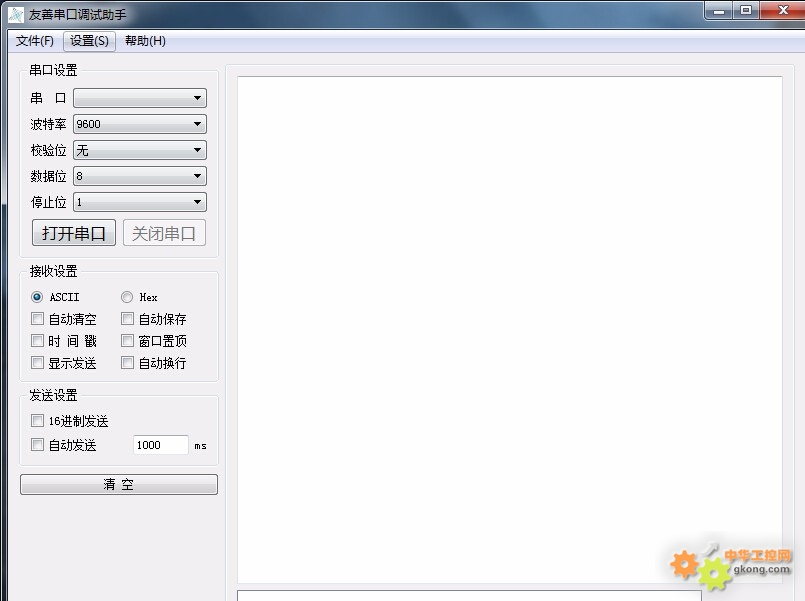Viewport: 805px width, 601px height.
Task: Expand the 数据位 dropdown showing 8
Action: pyautogui.click(x=140, y=176)
